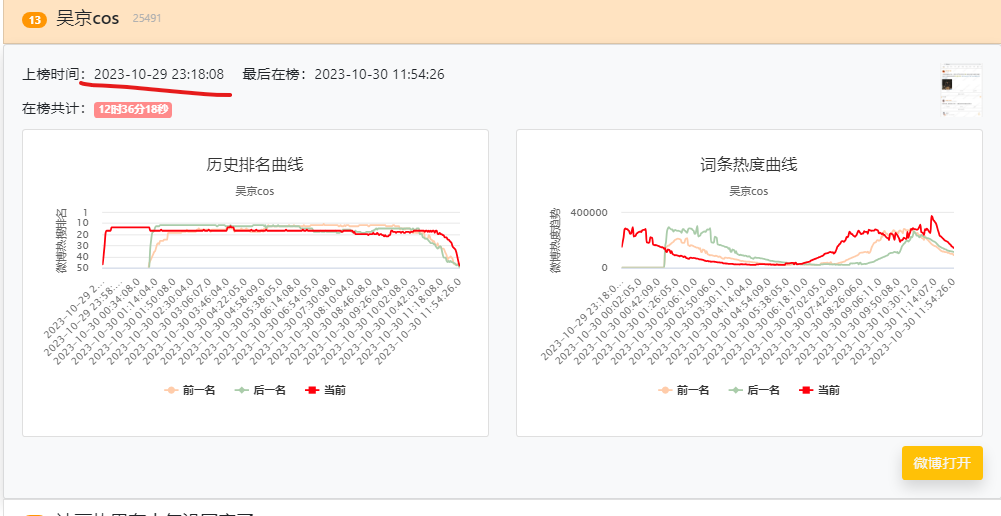Viewport: 1001px width, 516px height.
Task: Toggle 当前 legend in 词条热度曲线 chart
Action: click(x=820, y=390)
